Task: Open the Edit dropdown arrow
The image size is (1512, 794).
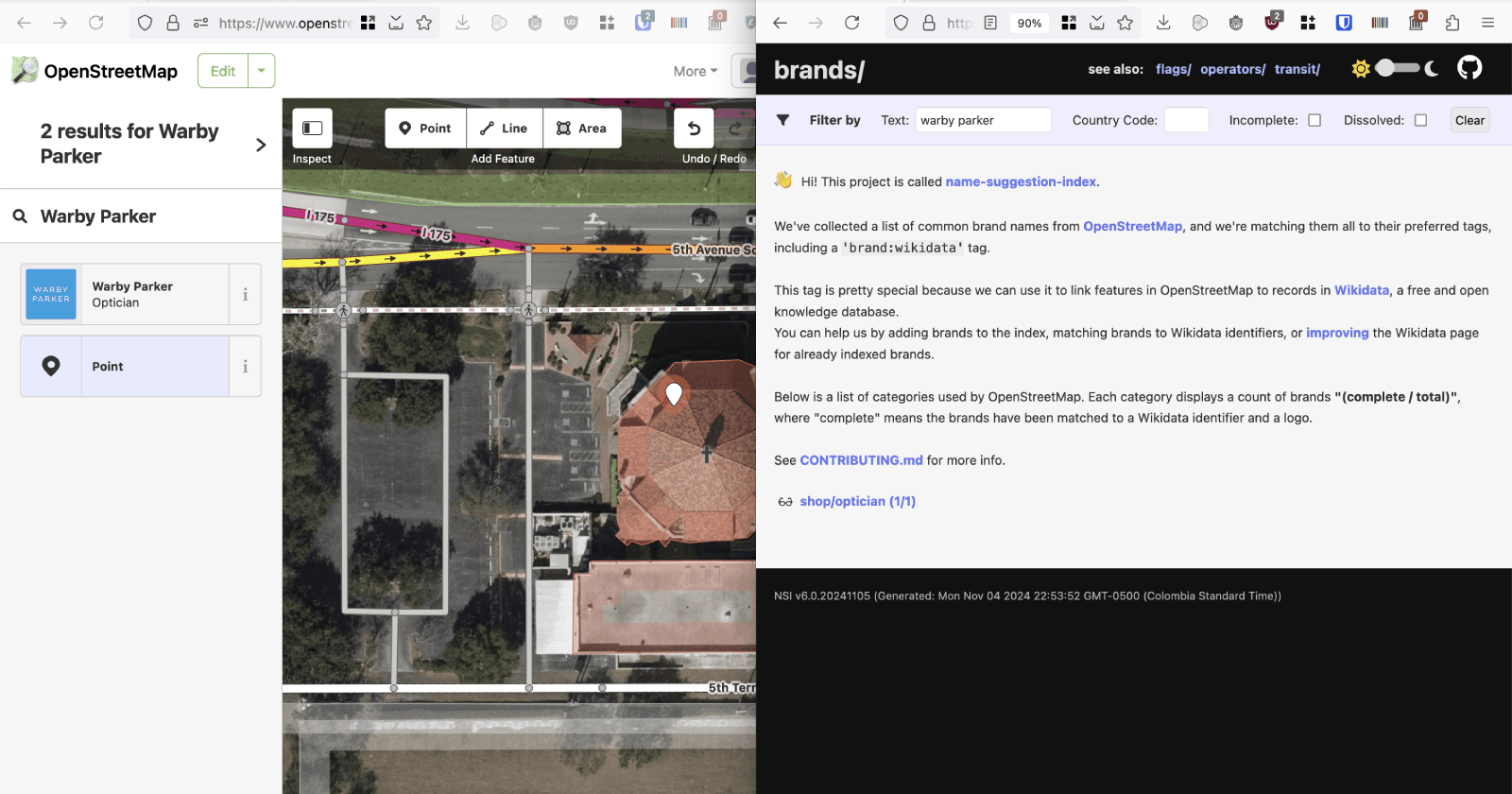Action: (262, 71)
